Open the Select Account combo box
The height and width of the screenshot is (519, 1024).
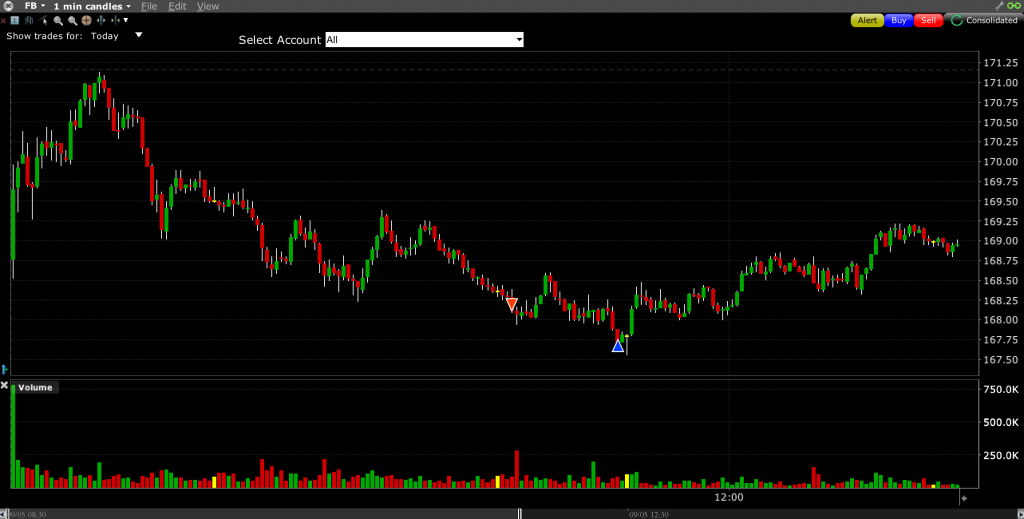point(424,40)
